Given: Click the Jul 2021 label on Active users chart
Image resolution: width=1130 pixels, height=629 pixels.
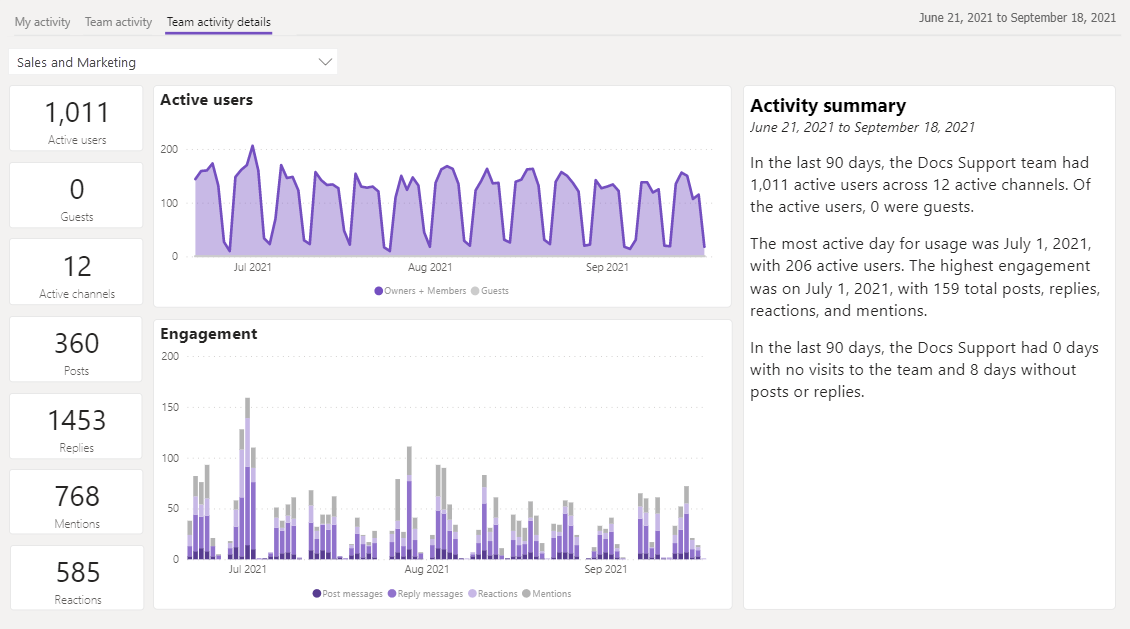Looking at the screenshot, I should click(x=252, y=267).
